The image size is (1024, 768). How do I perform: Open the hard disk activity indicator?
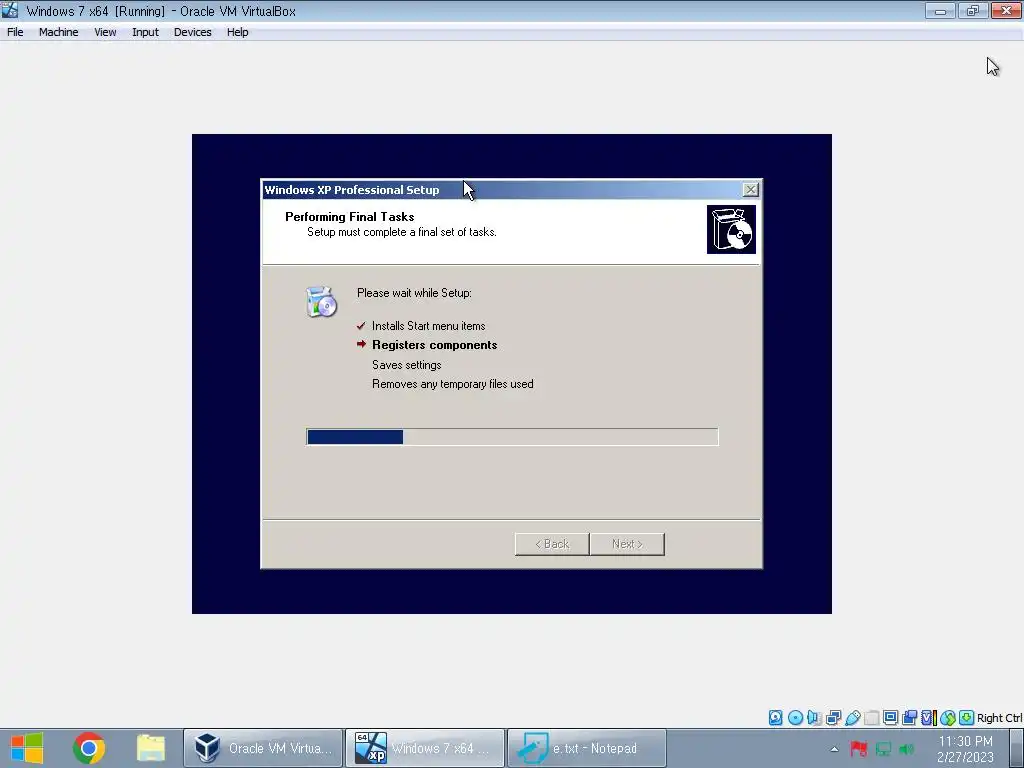click(775, 718)
